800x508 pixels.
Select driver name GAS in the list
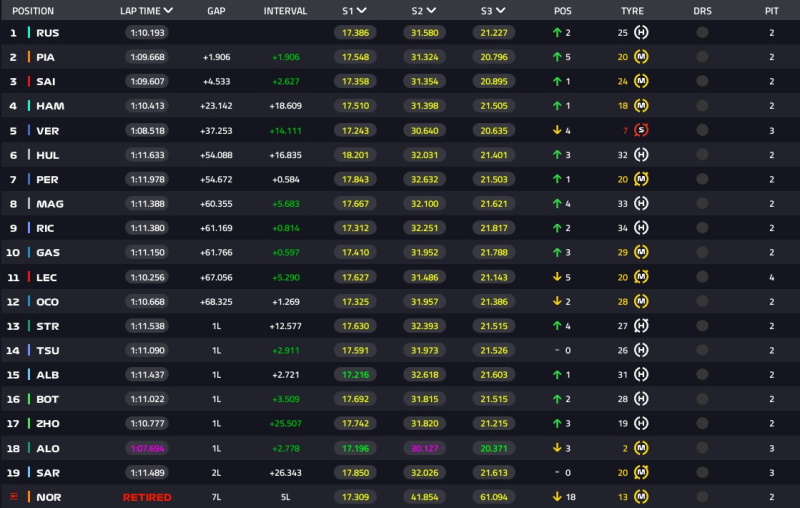[x=47, y=252]
